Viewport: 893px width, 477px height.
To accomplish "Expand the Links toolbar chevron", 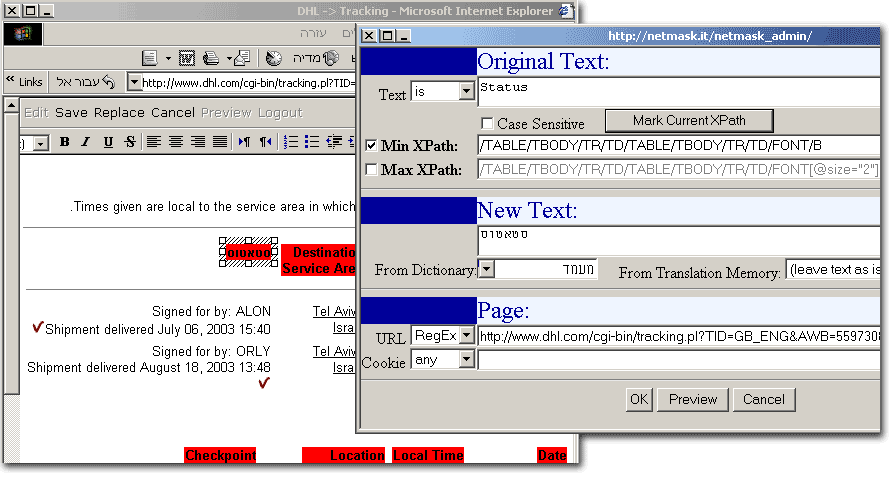I will pos(10,80).
